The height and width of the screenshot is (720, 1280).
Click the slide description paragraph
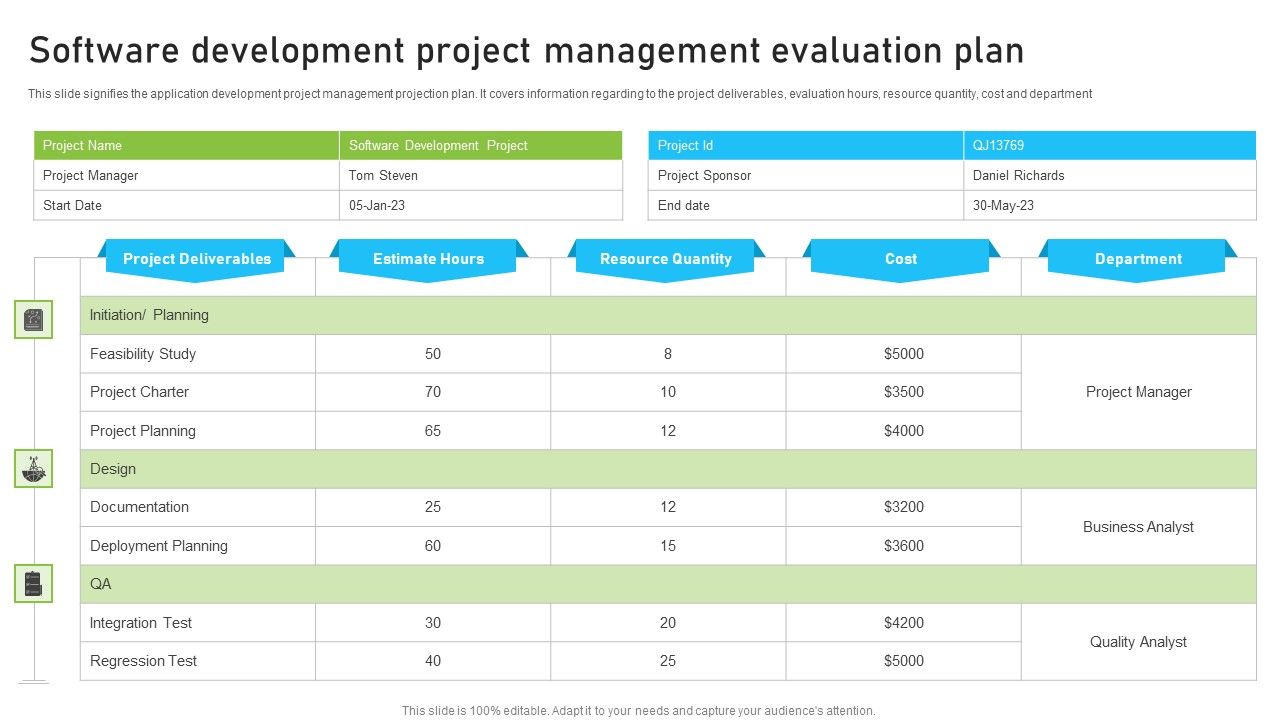[560, 94]
